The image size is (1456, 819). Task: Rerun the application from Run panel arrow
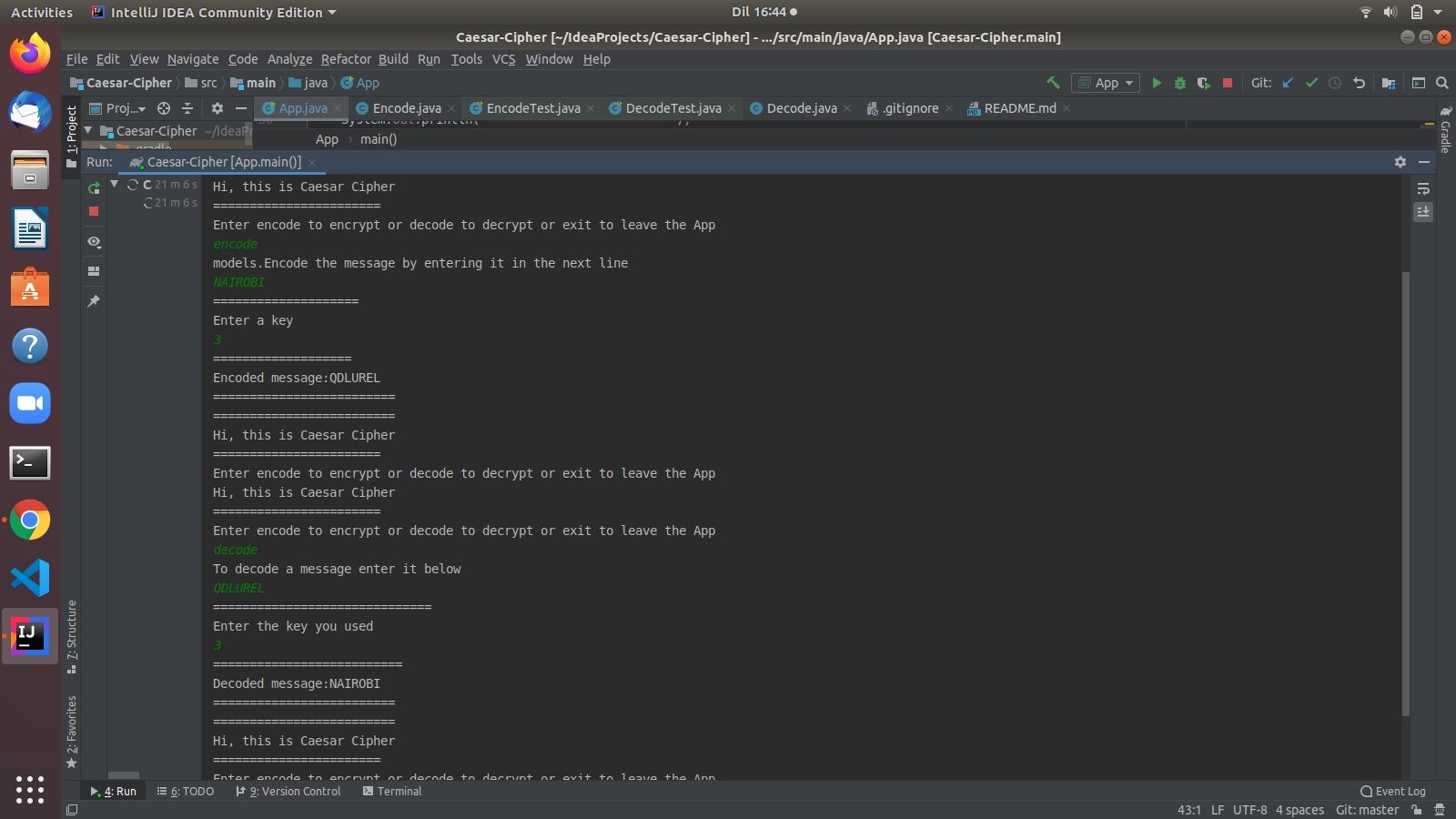pos(93,187)
